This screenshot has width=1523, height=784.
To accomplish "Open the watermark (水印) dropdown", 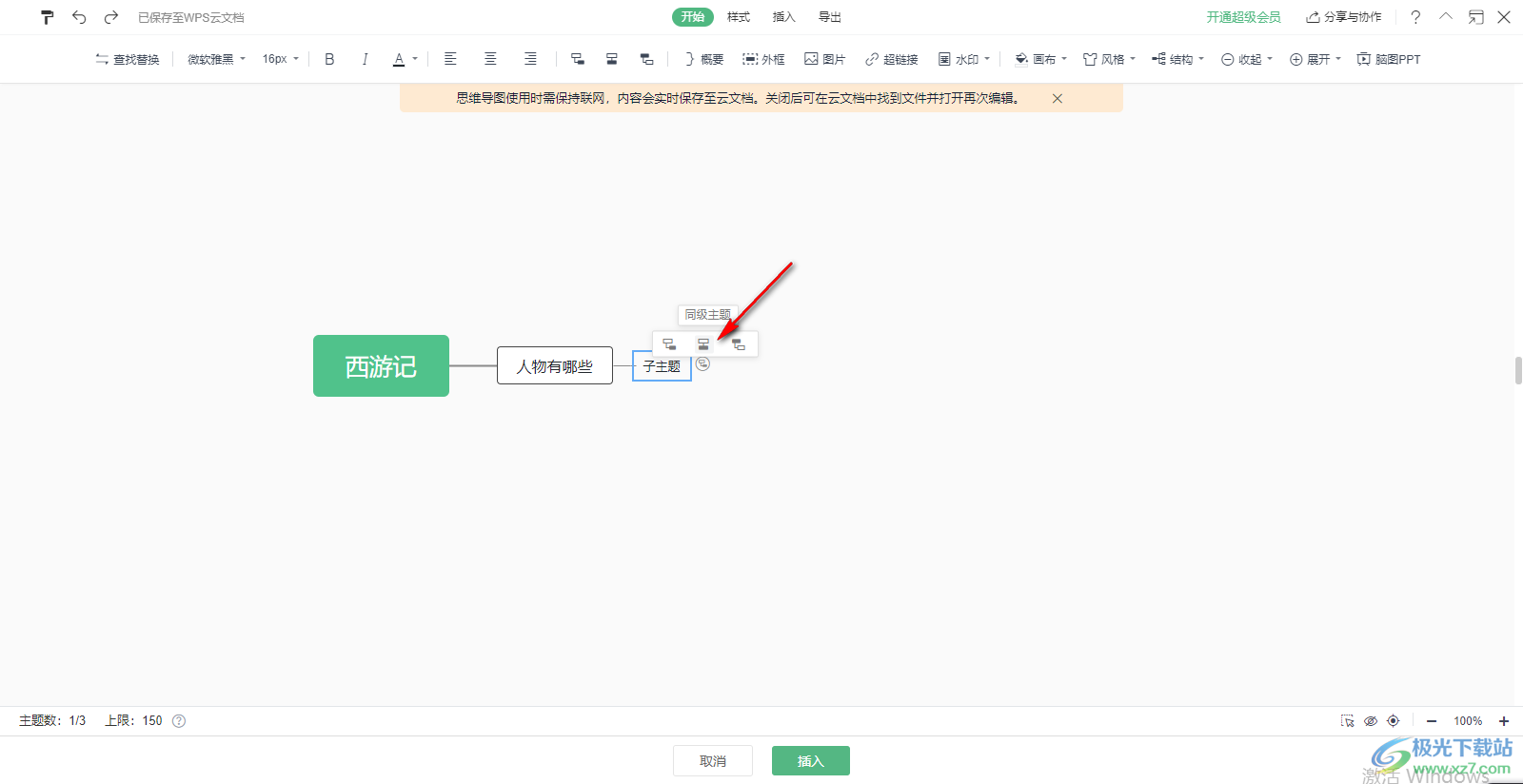I will tap(963, 59).
